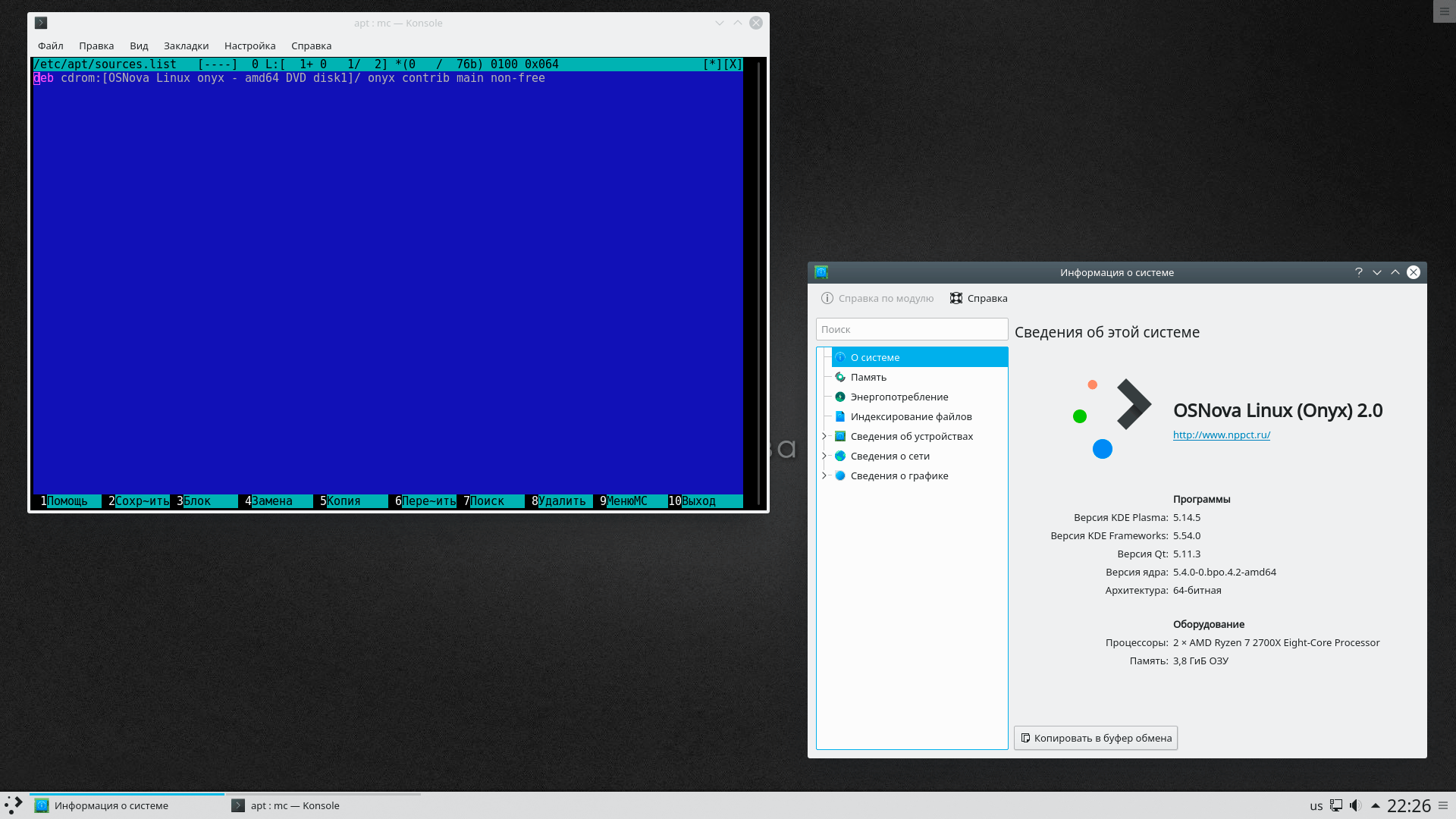Click the Память memory icon in sidebar
This screenshot has height=819, width=1456.
click(840, 377)
